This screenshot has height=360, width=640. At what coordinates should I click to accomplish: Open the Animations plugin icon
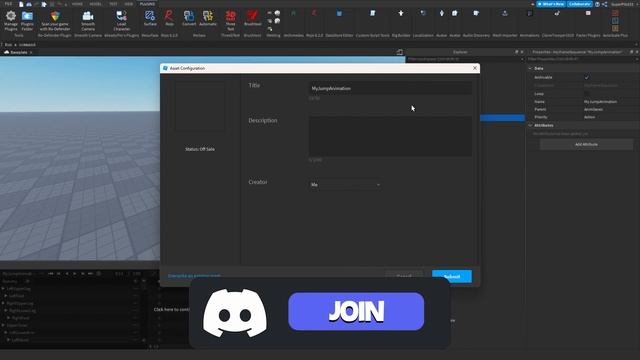[529, 13]
